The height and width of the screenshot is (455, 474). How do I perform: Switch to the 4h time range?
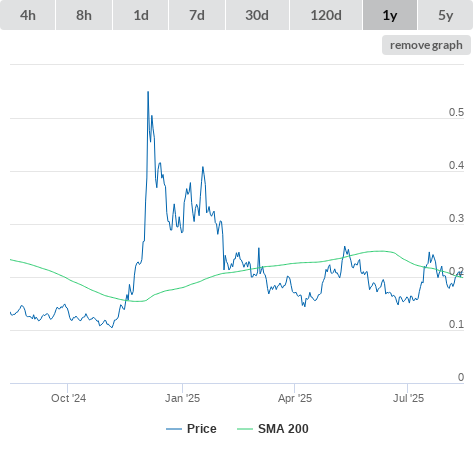pos(28,15)
